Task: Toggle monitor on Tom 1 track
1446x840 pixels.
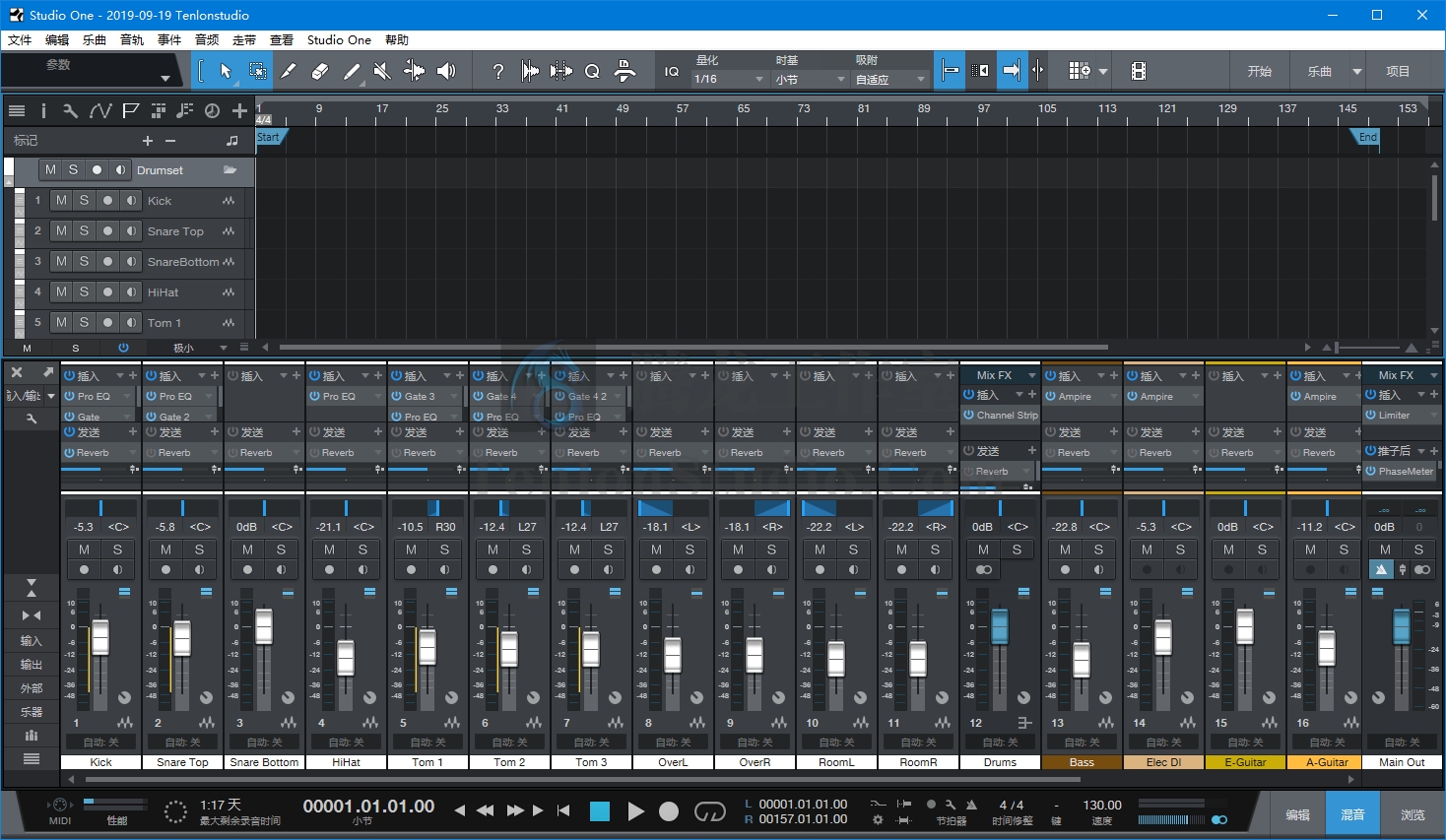Action: tap(131, 322)
